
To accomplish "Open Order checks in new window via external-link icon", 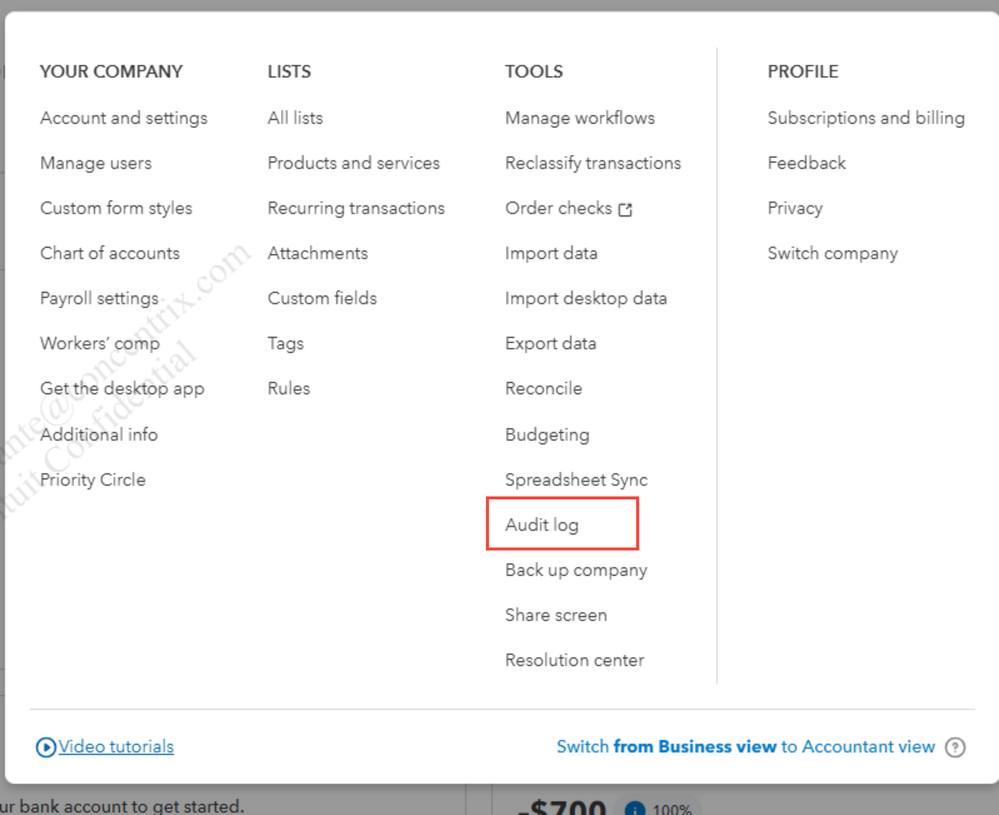I will pyautogui.click(x=627, y=208).
